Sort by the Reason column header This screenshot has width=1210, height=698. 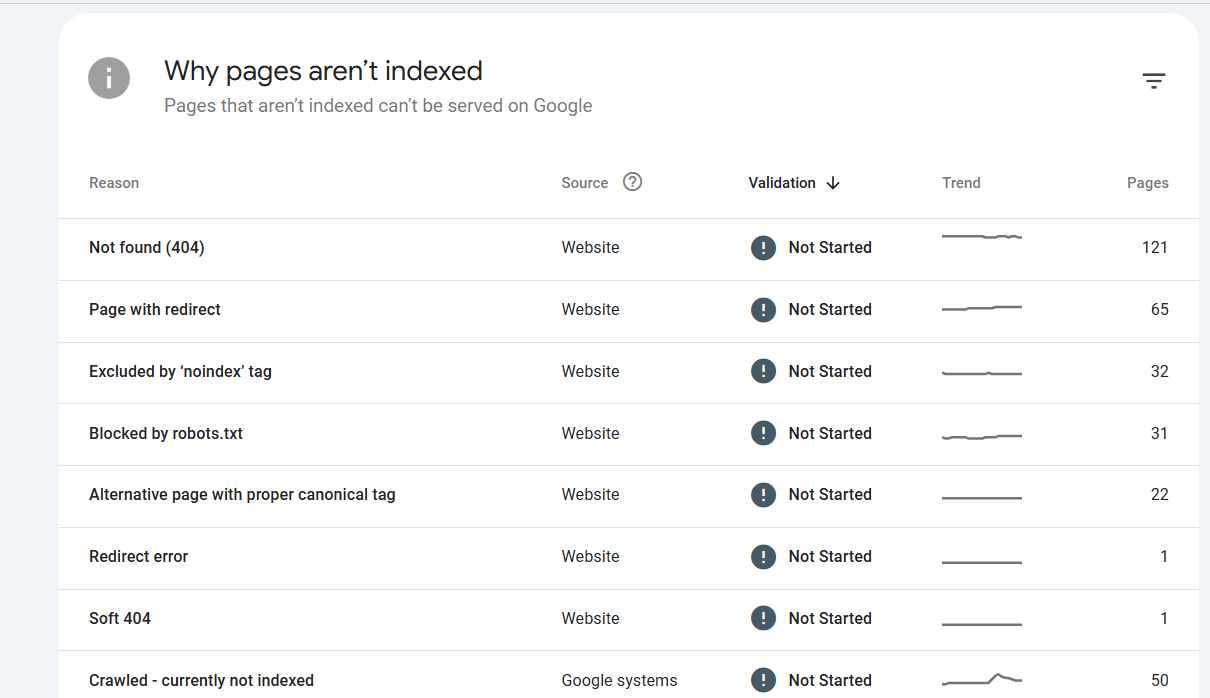pos(114,183)
